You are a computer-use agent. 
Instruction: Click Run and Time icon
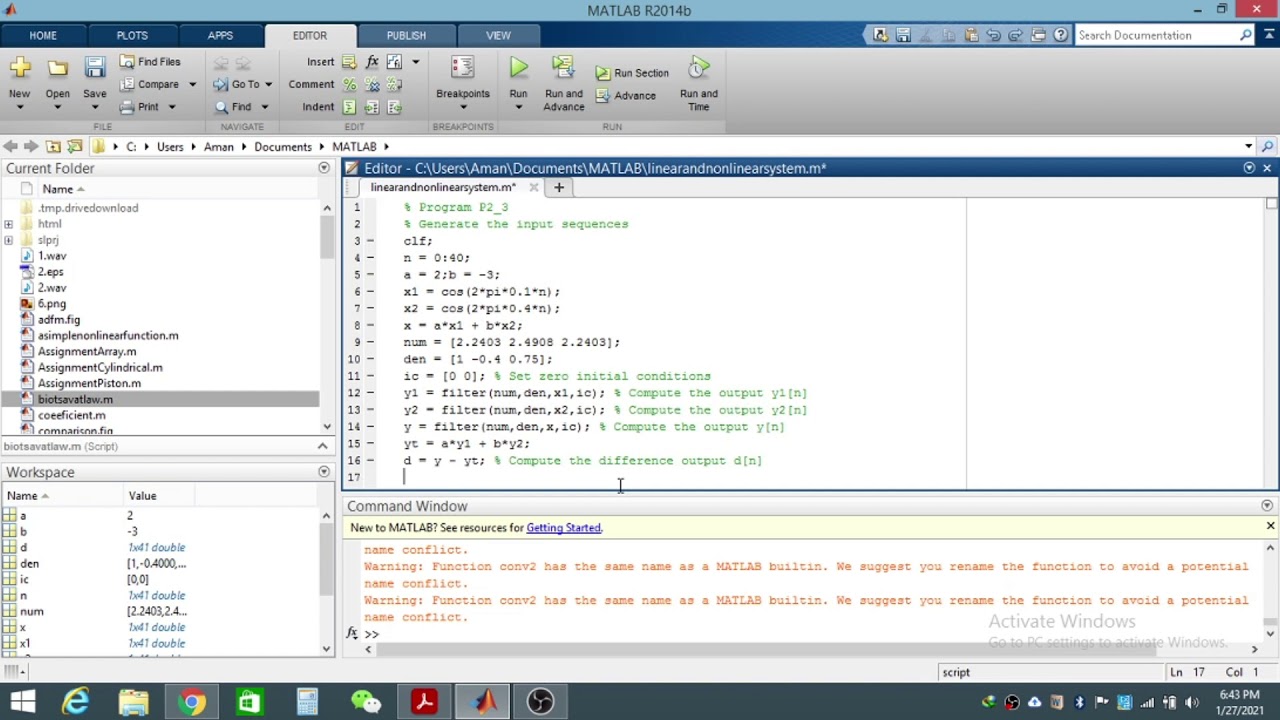pyautogui.click(x=699, y=68)
